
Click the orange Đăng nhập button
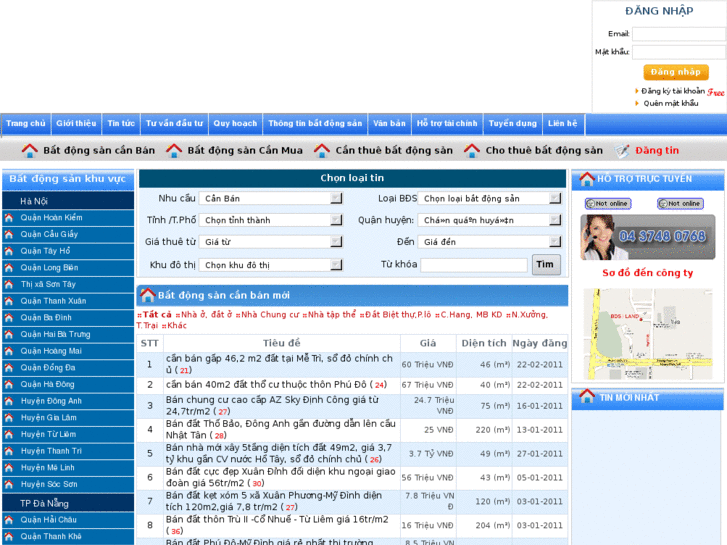(676, 72)
